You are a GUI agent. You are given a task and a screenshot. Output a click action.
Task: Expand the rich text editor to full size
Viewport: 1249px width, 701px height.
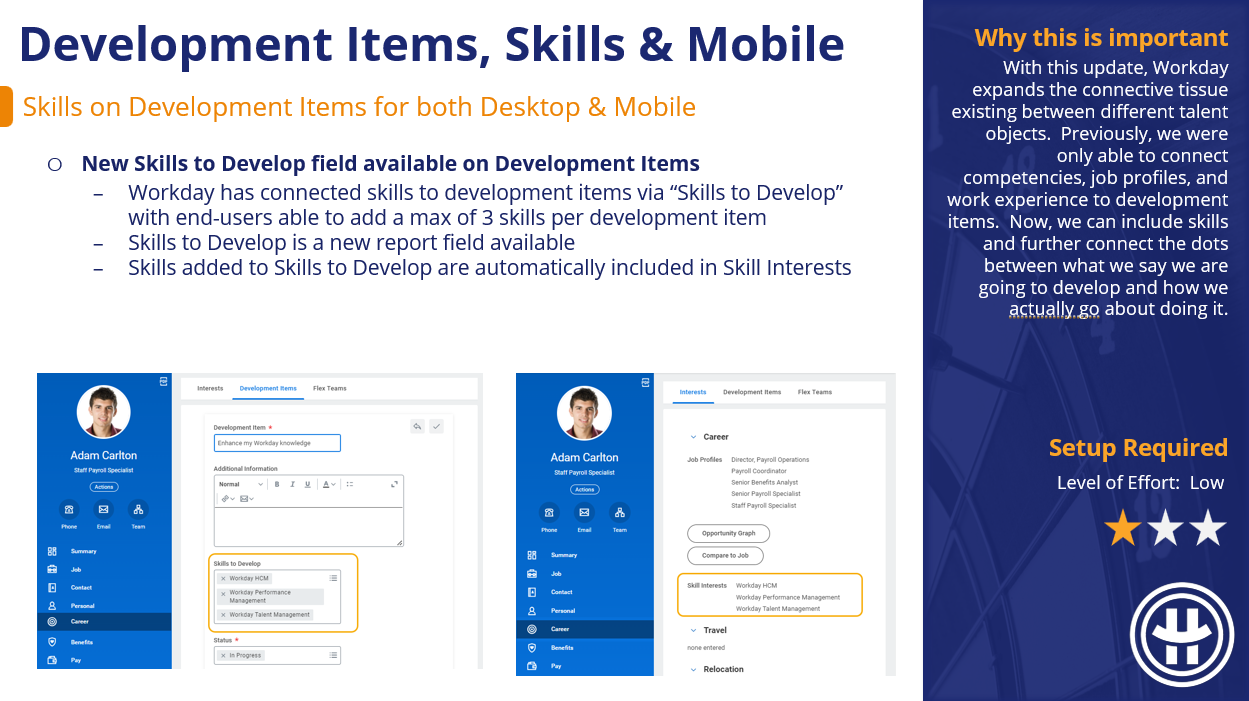pos(395,484)
